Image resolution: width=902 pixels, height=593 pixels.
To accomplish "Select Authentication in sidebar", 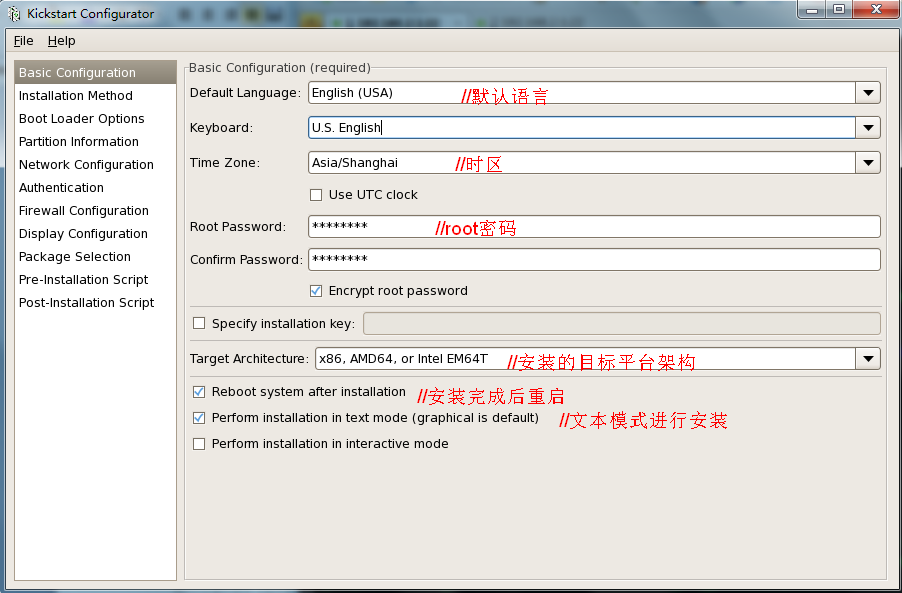I will (95, 188).
